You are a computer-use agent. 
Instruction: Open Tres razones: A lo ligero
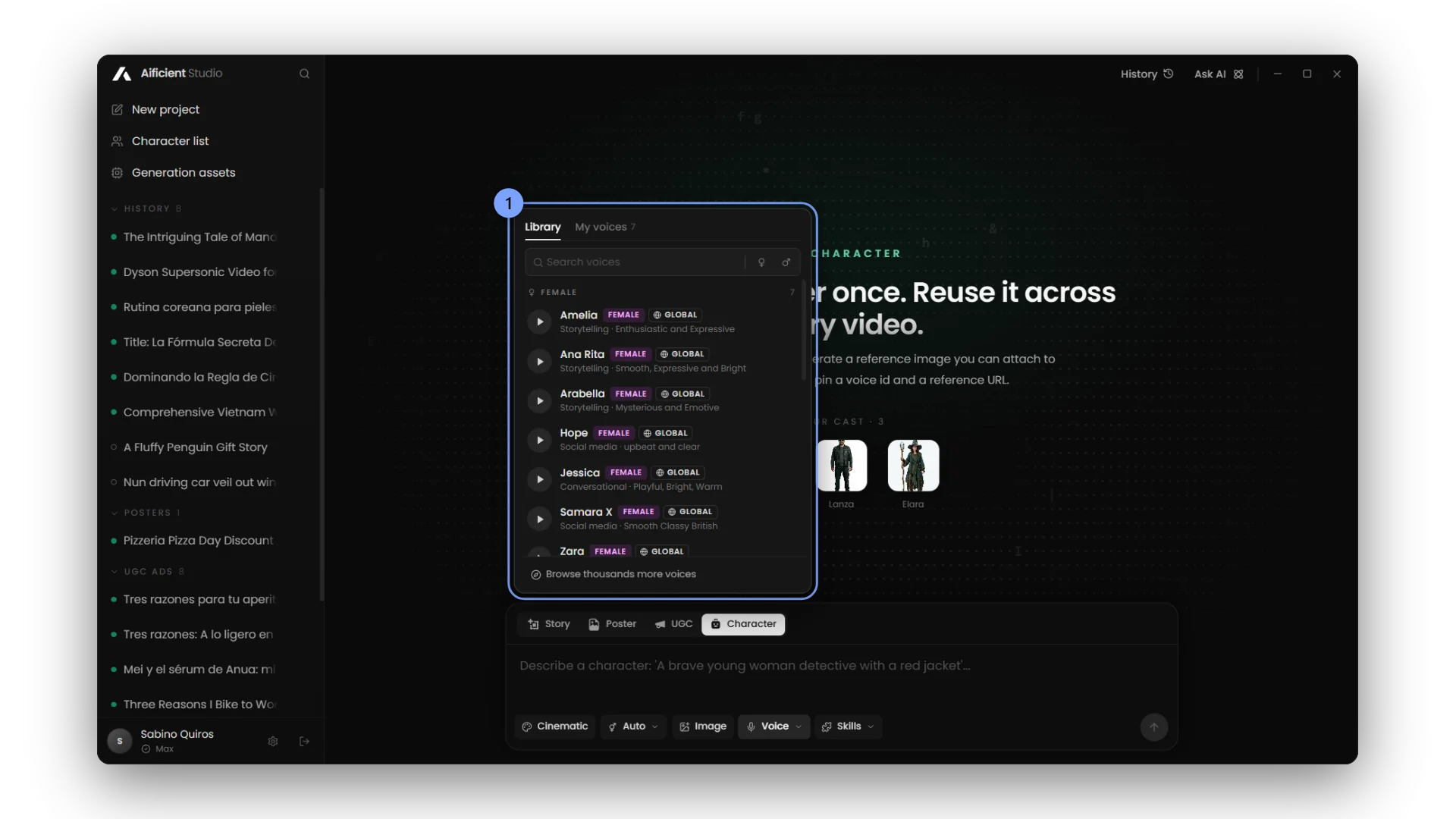[194, 634]
